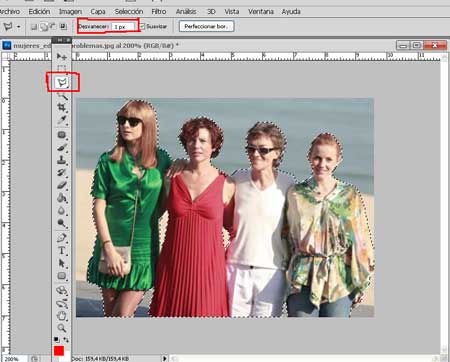The width and height of the screenshot is (450, 362).
Task: Select the Rectangle shape tool
Action: click(62, 276)
